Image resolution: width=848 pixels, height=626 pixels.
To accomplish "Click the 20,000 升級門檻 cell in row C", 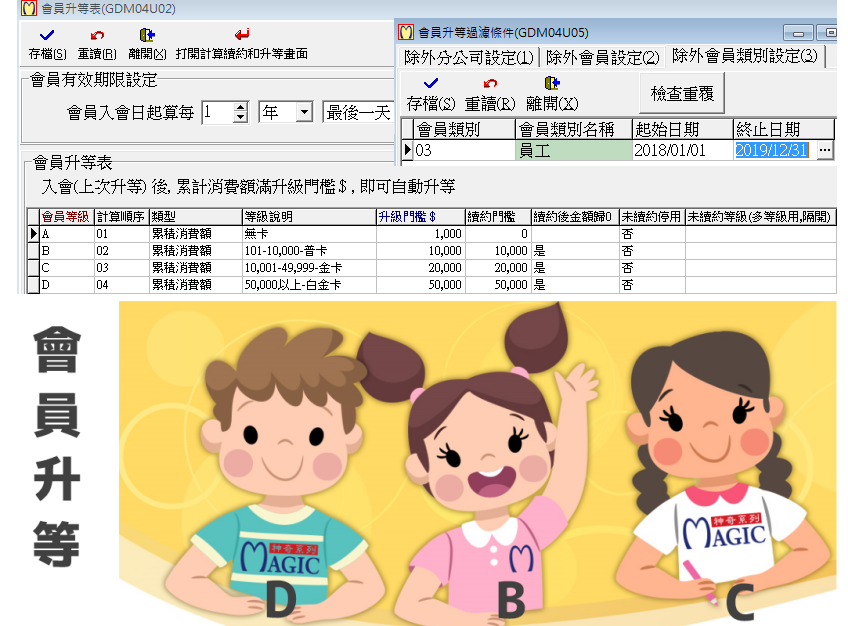I will point(420,268).
